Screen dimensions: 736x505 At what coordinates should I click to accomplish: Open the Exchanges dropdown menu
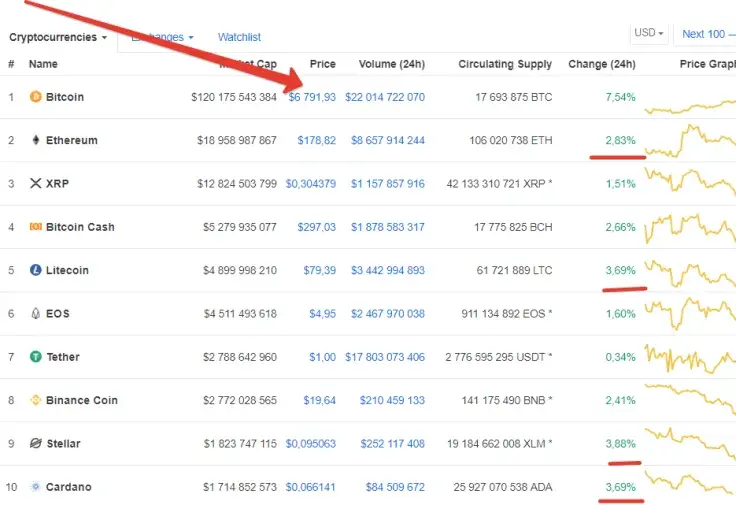tap(162, 37)
